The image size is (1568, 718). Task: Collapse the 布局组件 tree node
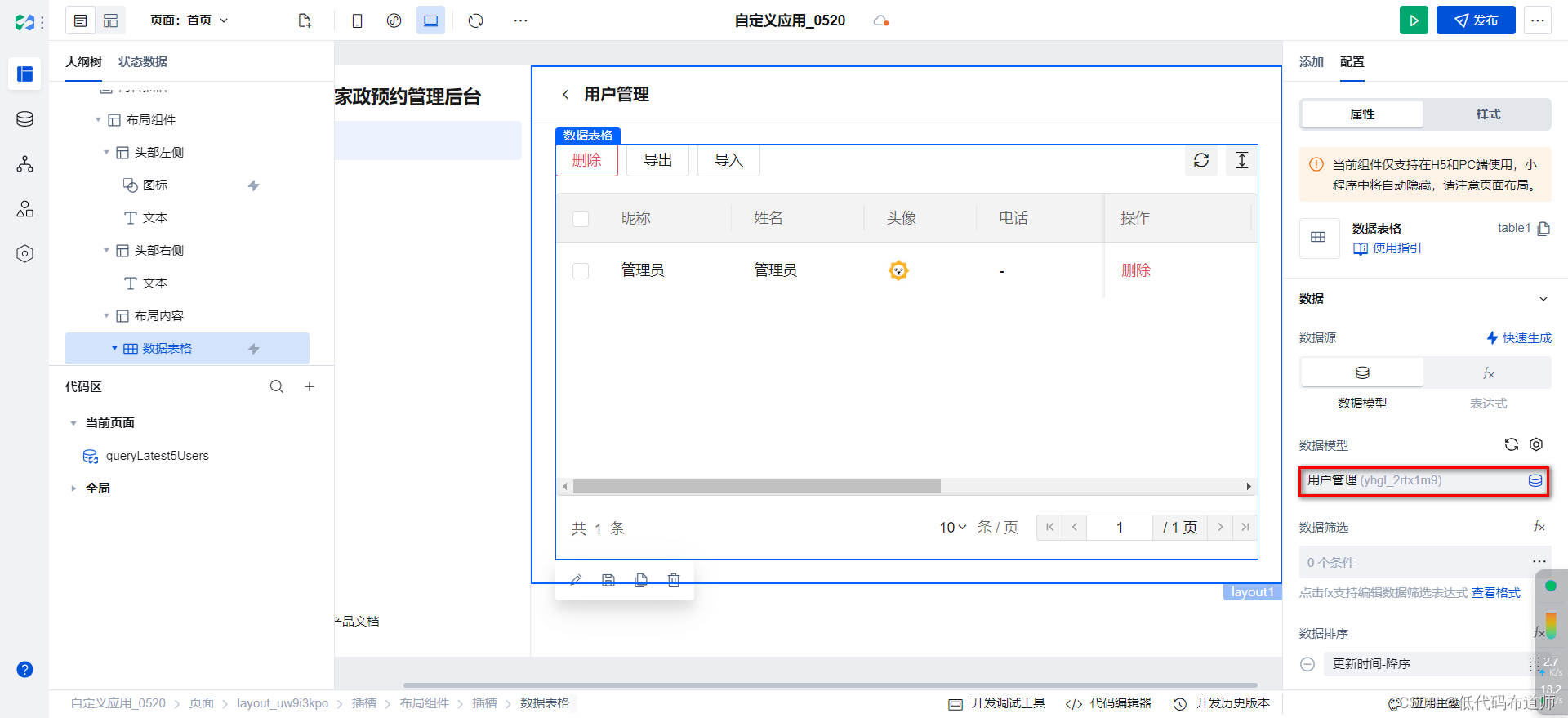[98, 120]
